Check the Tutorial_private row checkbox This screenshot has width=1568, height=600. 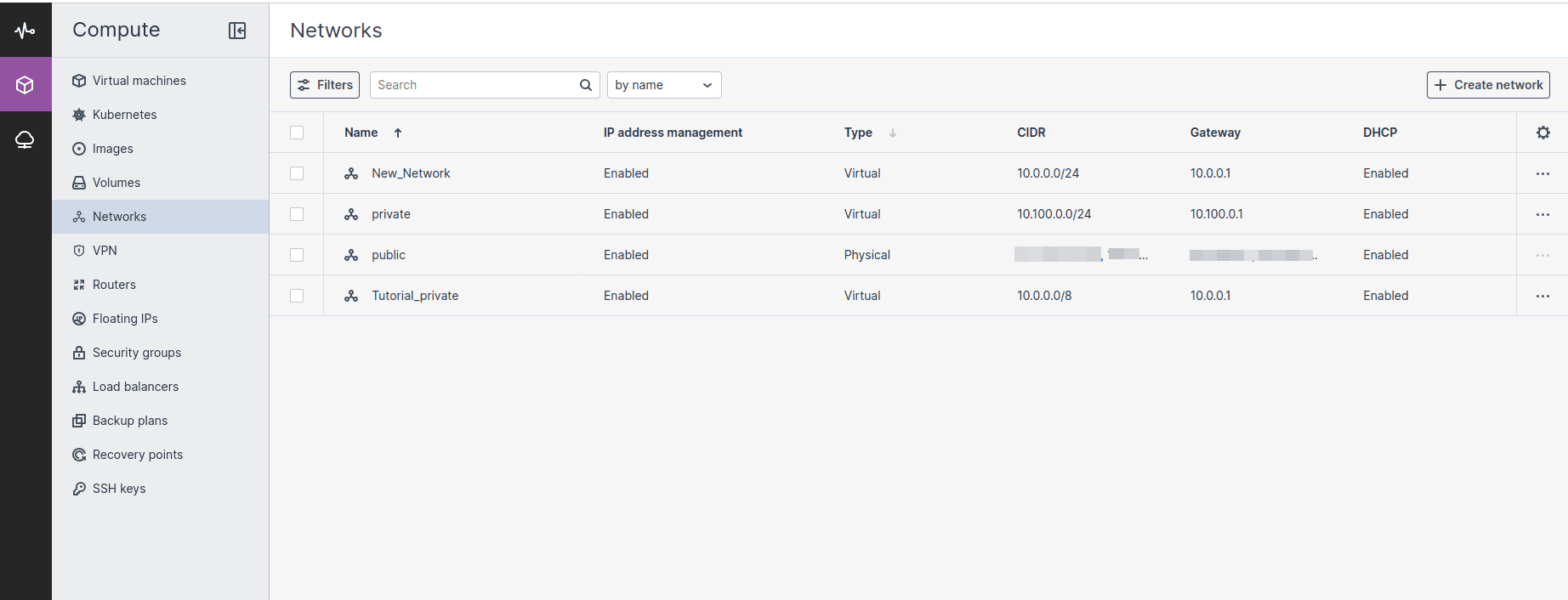point(297,296)
